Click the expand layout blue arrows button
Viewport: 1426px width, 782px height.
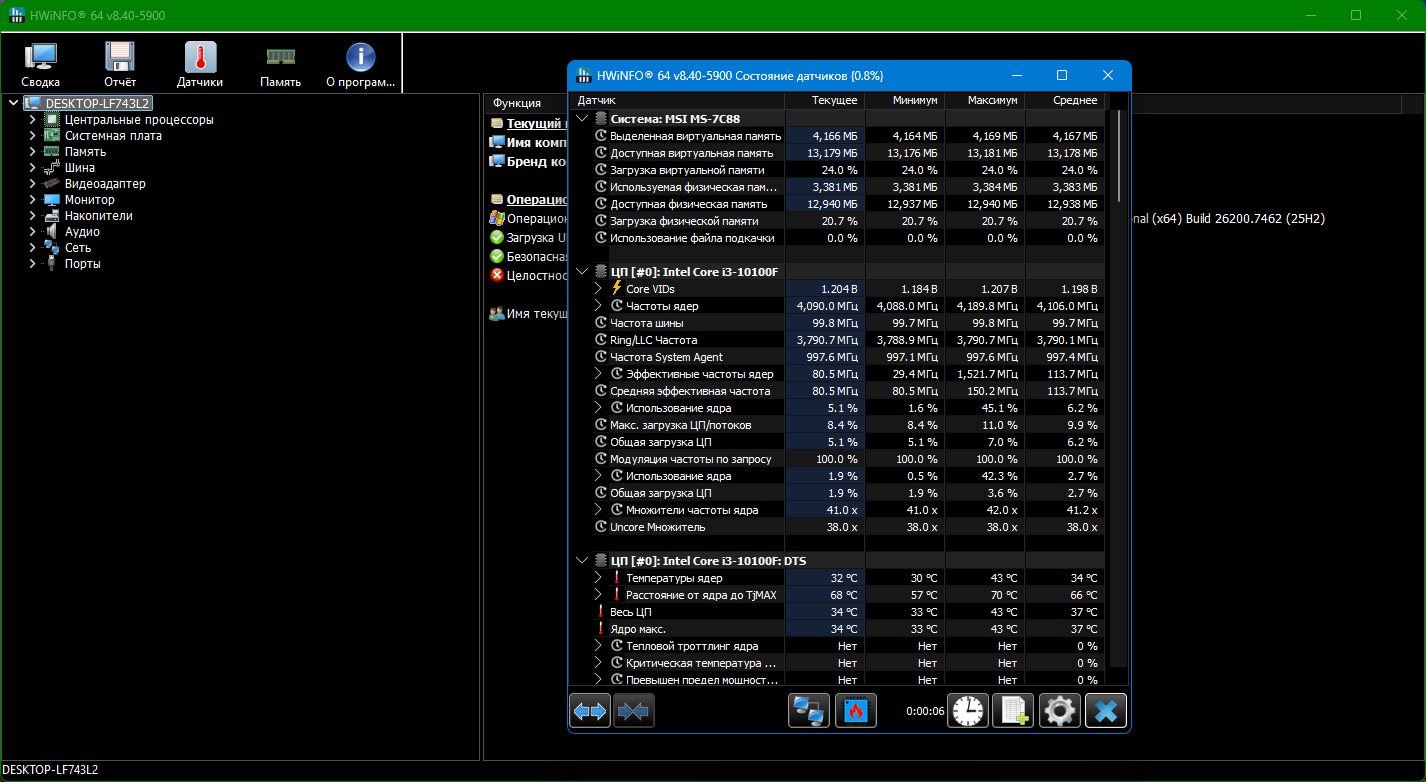590,711
